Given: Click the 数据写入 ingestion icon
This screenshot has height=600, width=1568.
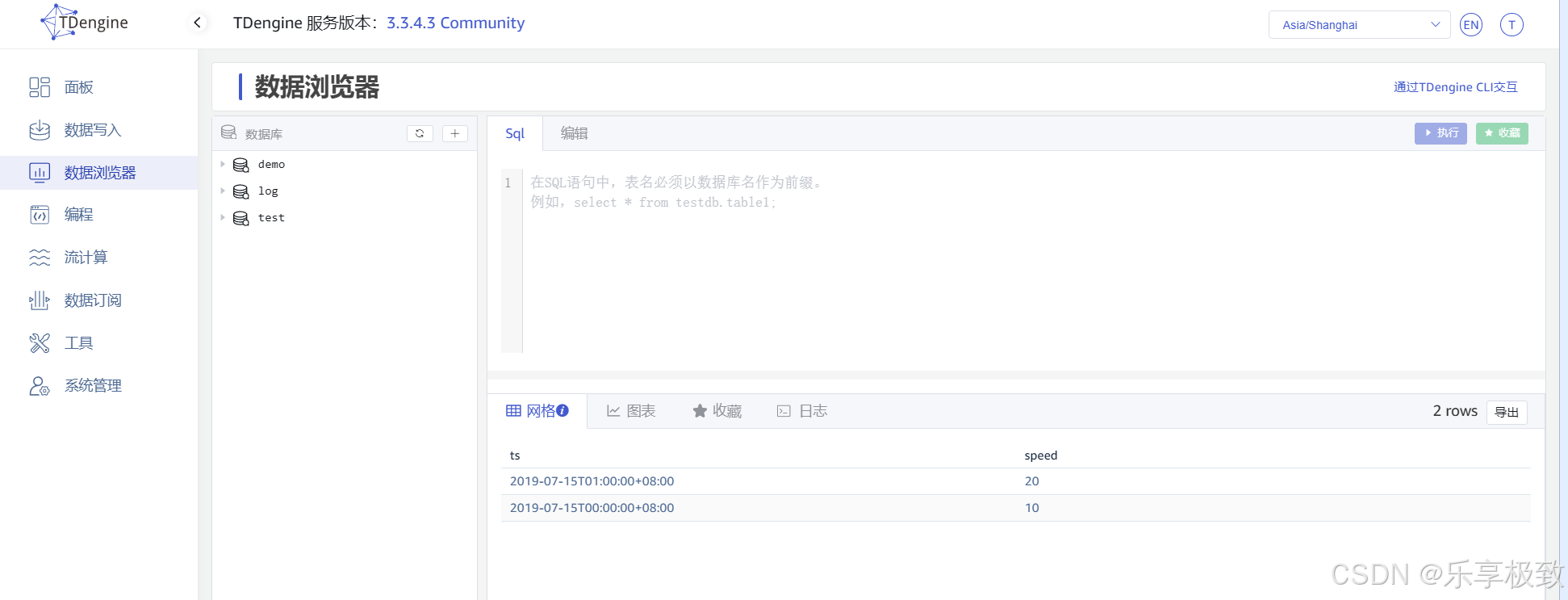Looking at the screenshot, I should [x=40, y=130].
